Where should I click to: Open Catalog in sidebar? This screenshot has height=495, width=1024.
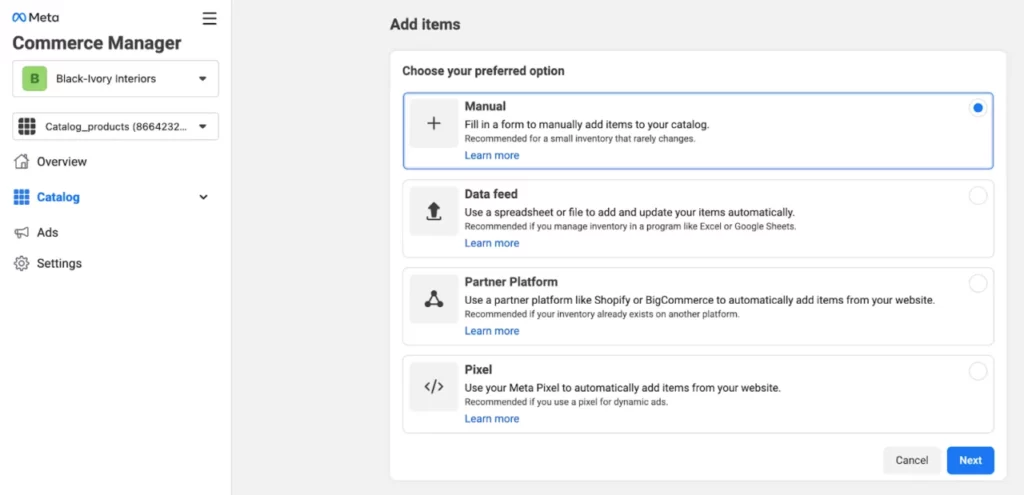(x=58, y=197)
